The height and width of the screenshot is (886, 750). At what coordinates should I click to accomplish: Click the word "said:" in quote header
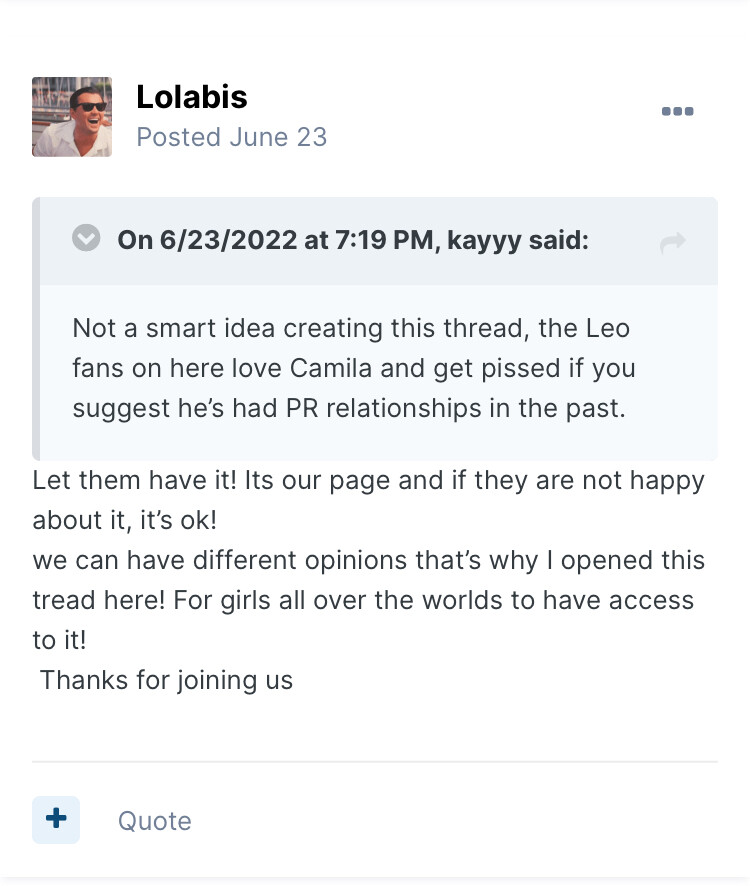tap(559, 240)
